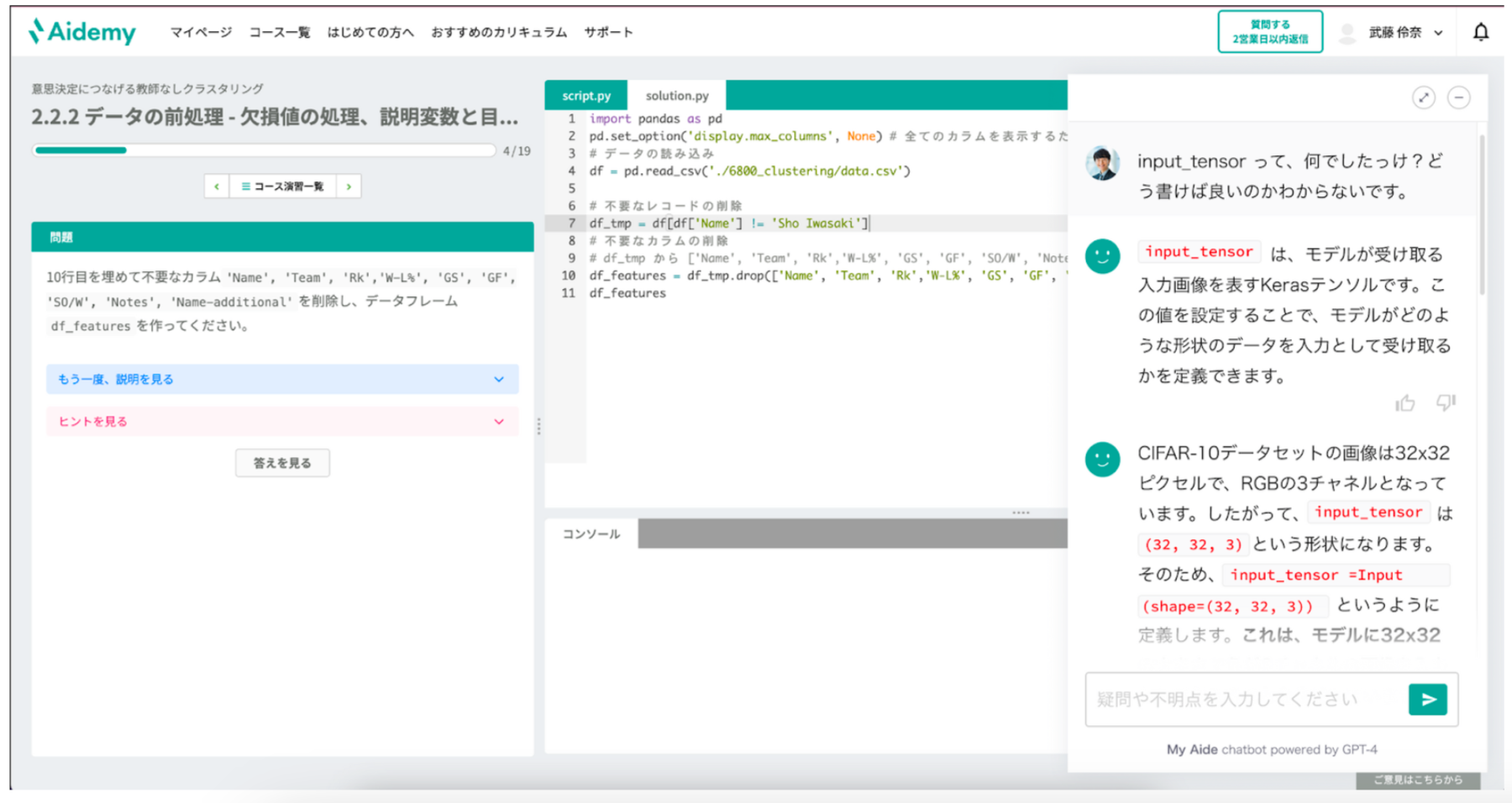Click the user avatar next to 武藤 伶奈

1348,32
